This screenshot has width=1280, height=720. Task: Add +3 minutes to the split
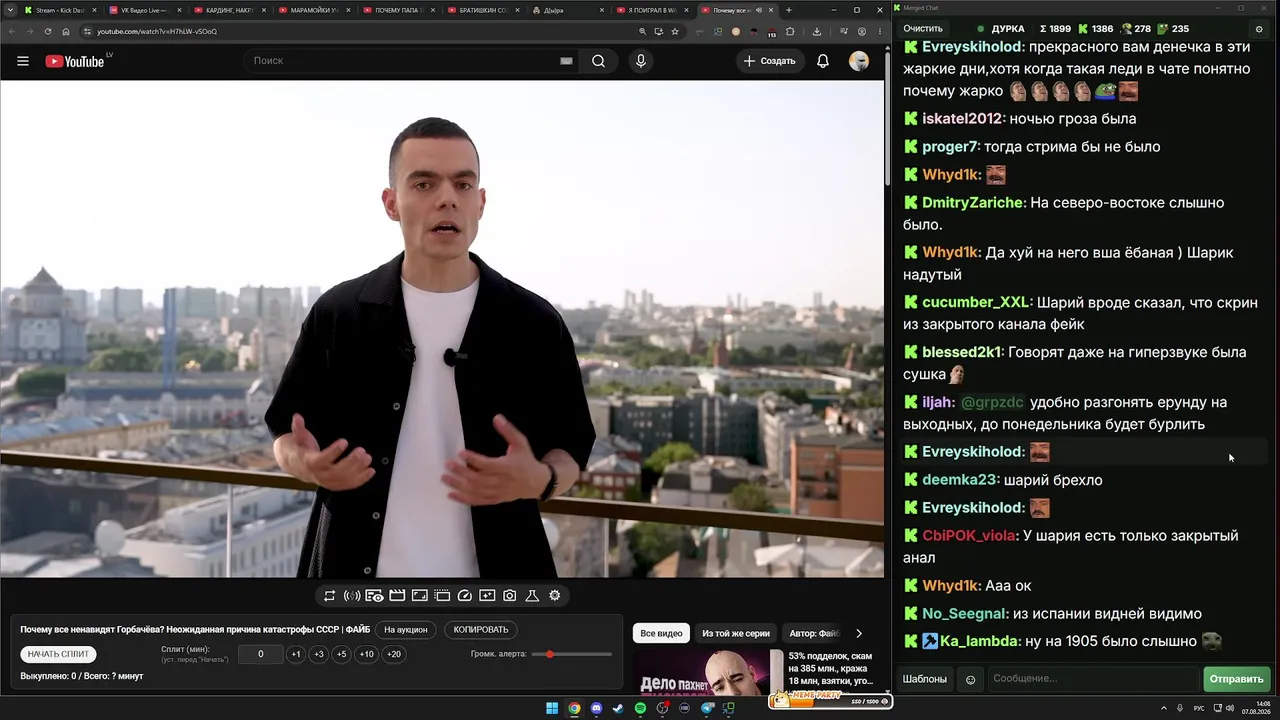pyautogui.click(x=318, y=654)
